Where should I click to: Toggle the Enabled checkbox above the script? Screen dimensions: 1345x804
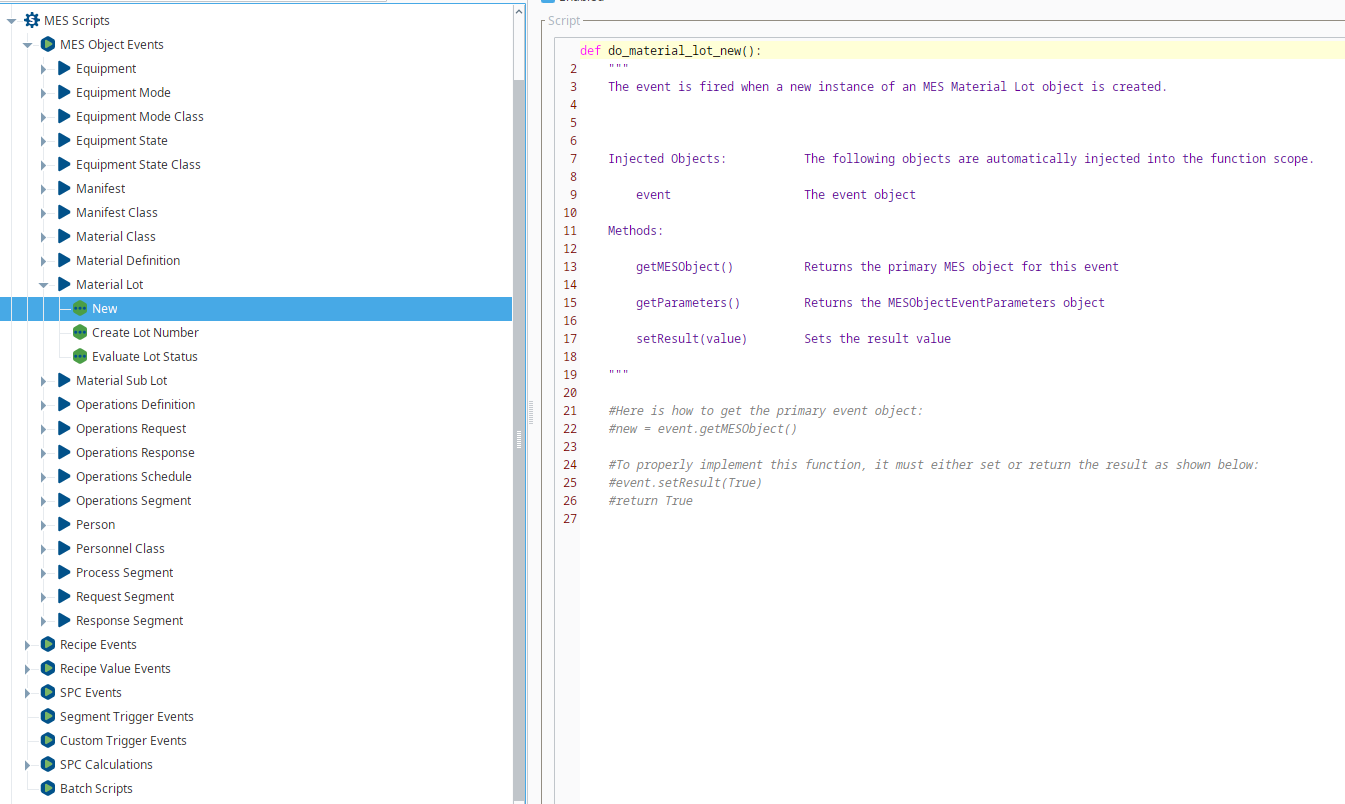(x=547, y=2)
